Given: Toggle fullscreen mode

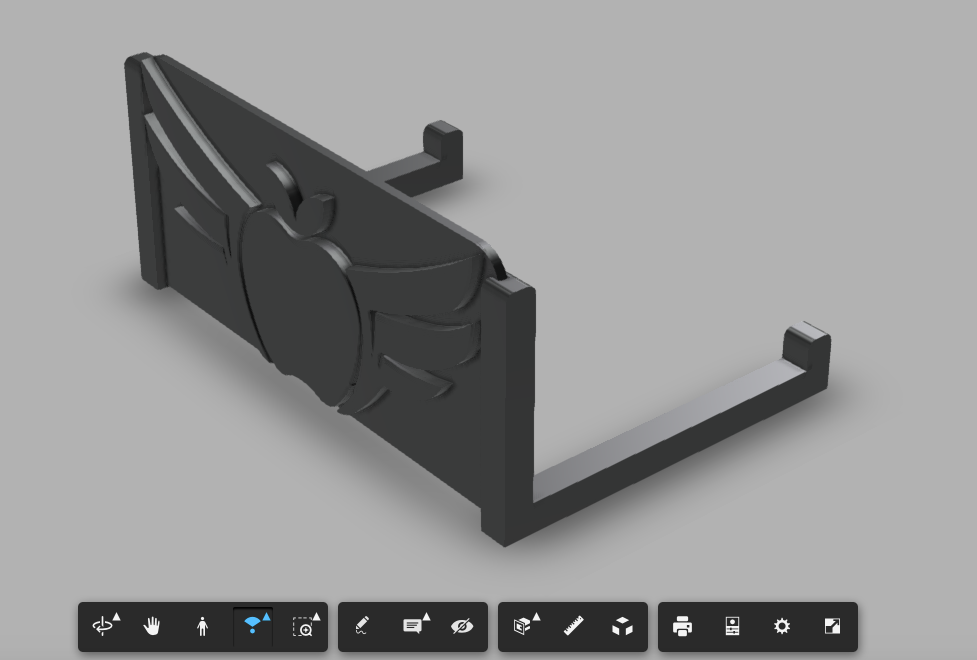Looking at the screenshot, I should click(x=832, y=626).
